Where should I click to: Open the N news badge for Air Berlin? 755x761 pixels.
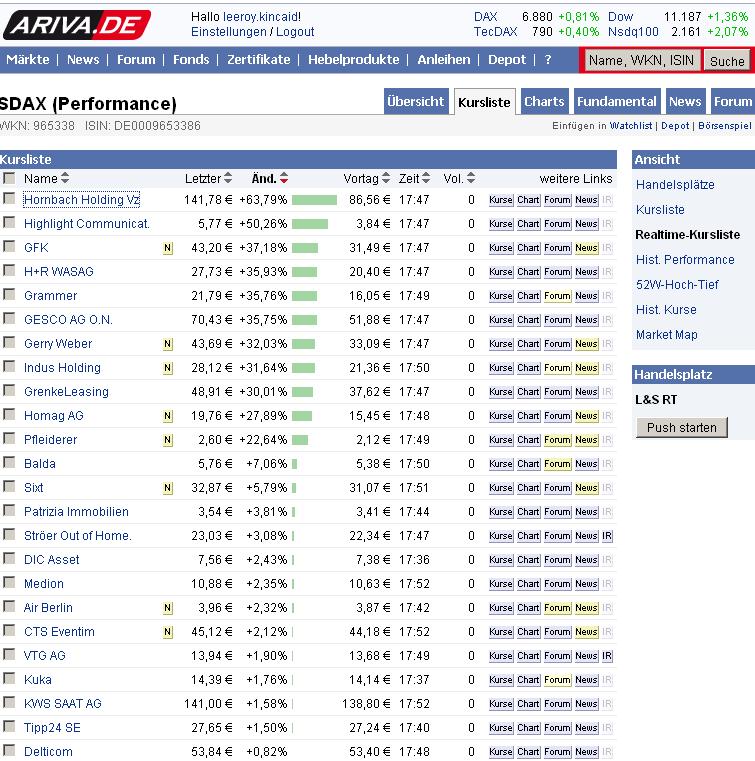click(168, 608)
